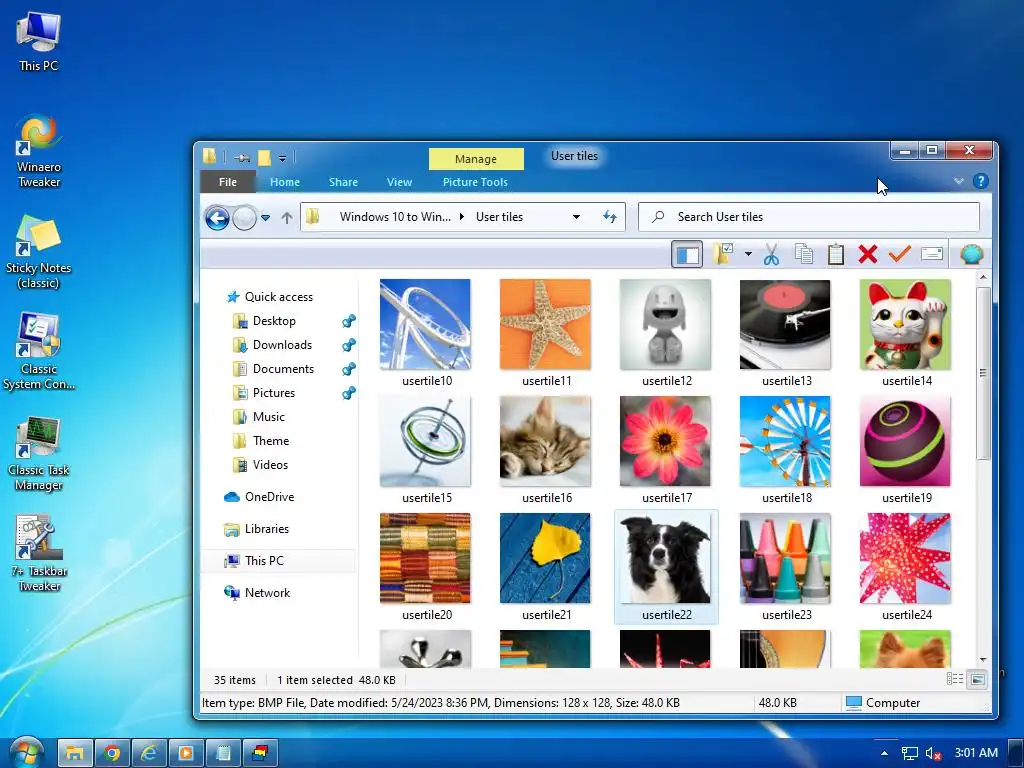Click the file list scroll up arrow
1024x768 pixels.
tap(983, 278)
